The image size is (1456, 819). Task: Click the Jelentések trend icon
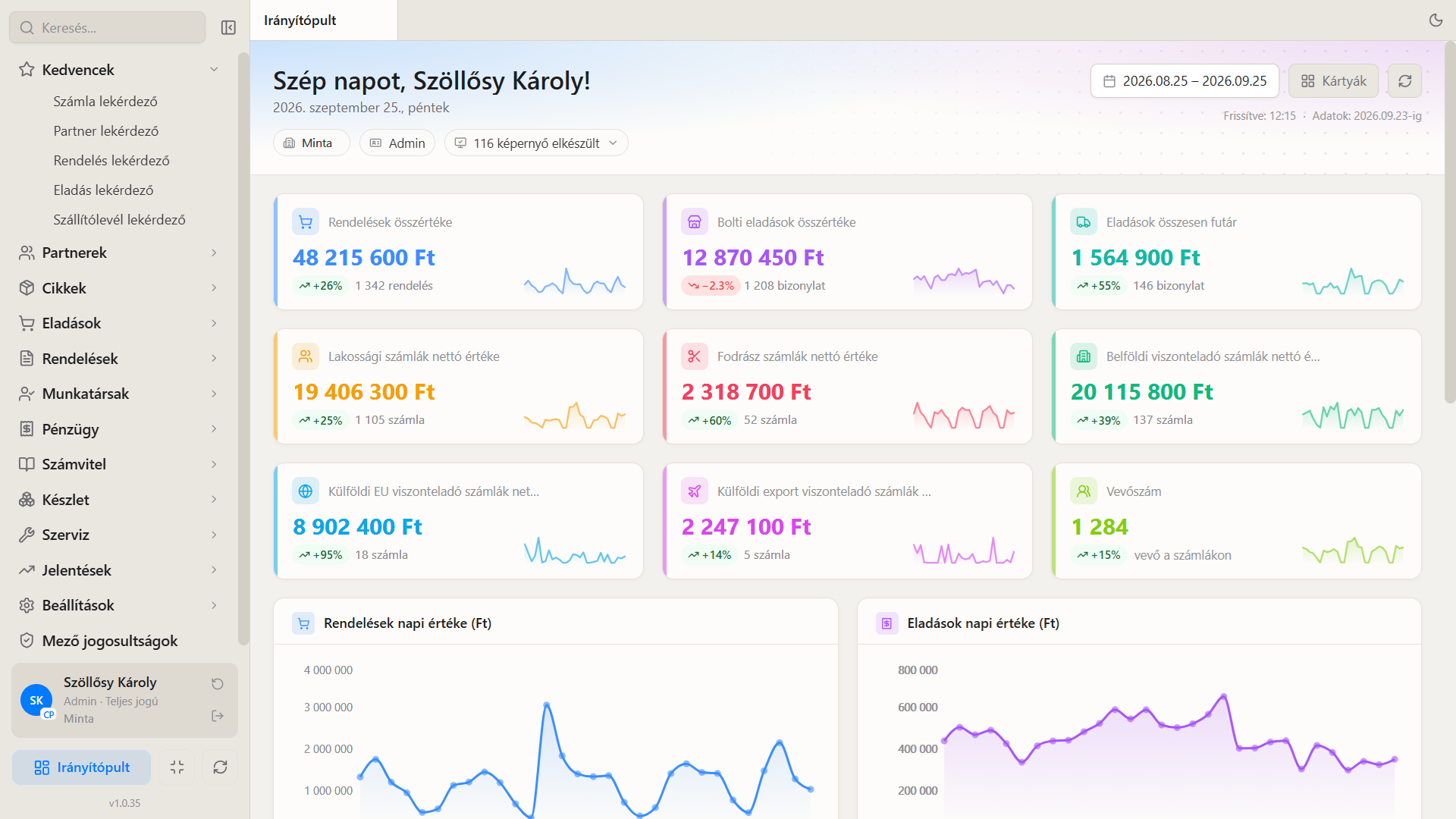coord(27,570)
